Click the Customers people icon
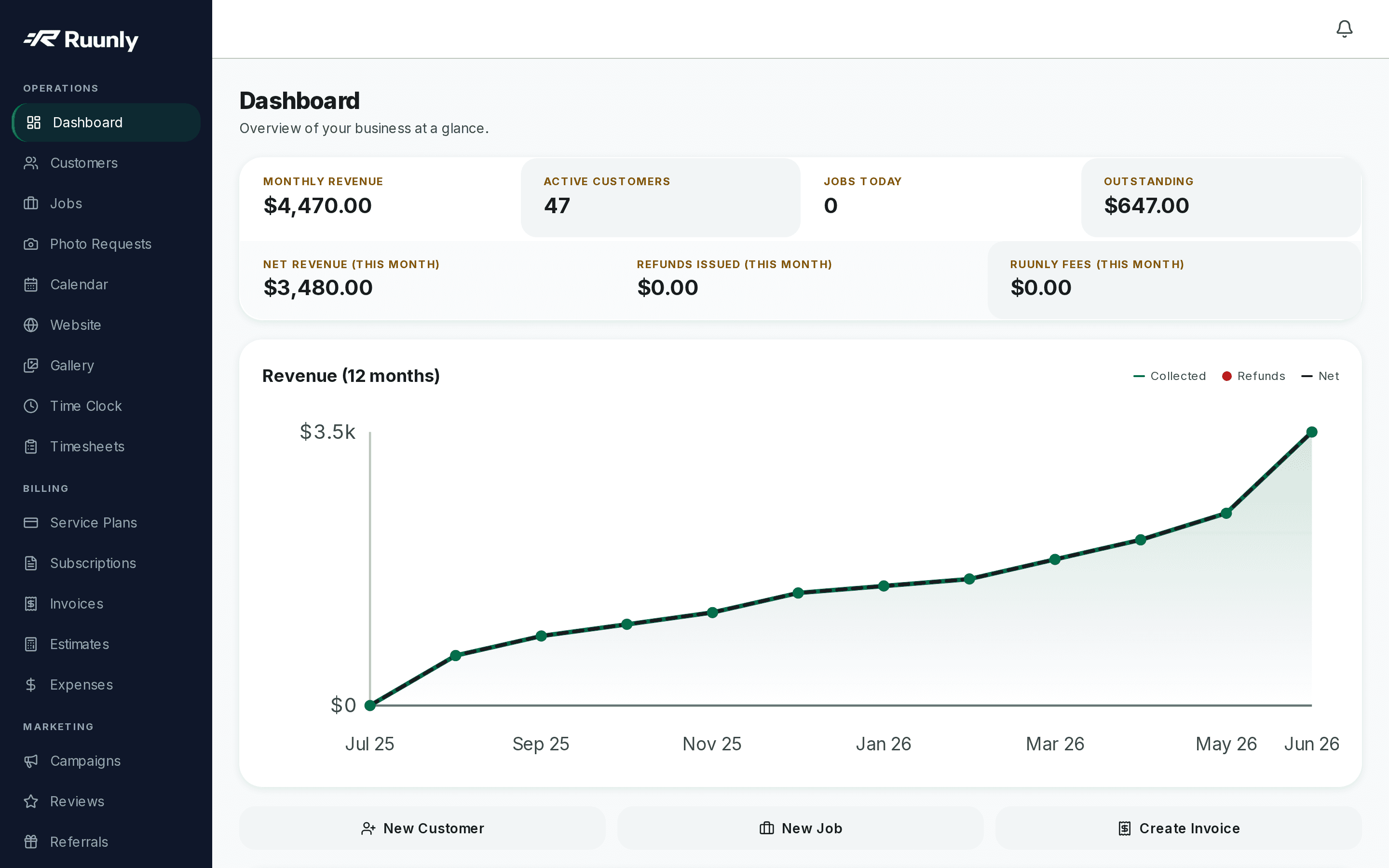The width and height of the screenshot is (1389, 868). coord(31,163)
